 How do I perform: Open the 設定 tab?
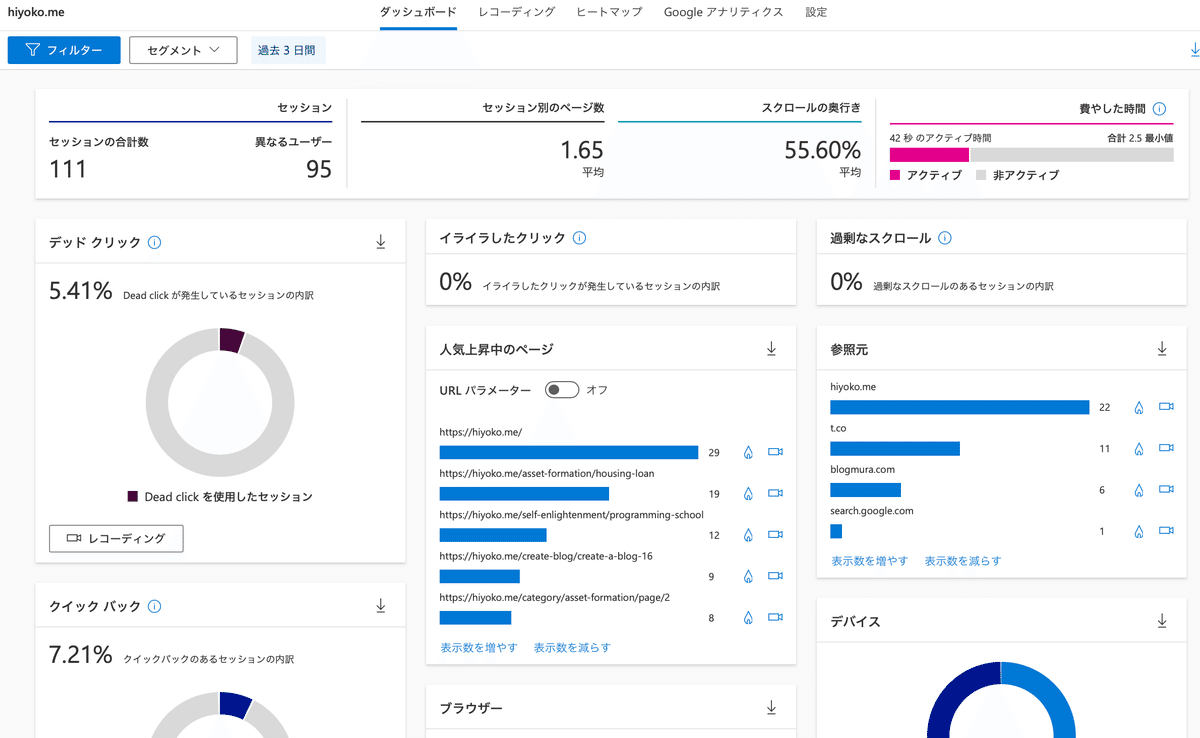(x=816, y=13)
